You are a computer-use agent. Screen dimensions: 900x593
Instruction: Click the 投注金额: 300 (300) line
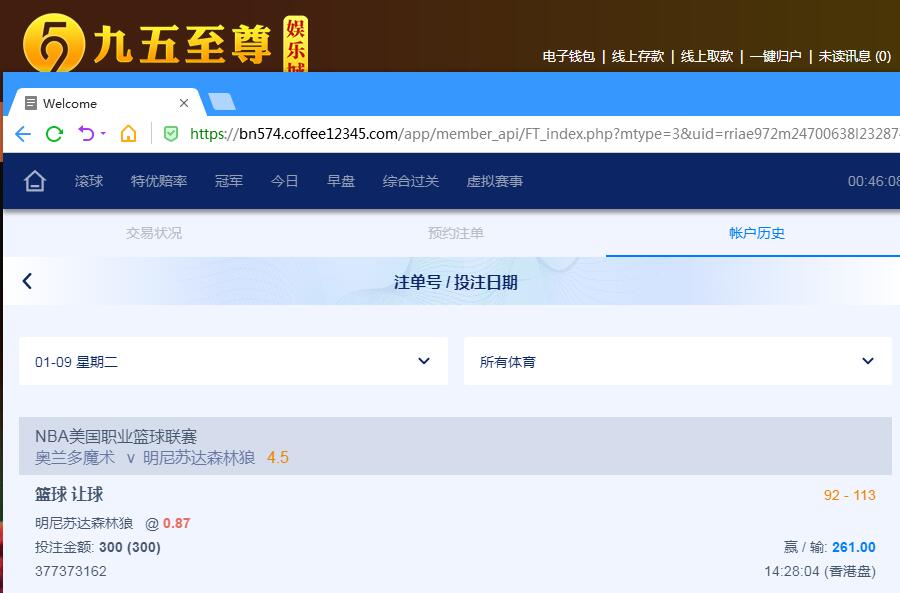point(98,547)
